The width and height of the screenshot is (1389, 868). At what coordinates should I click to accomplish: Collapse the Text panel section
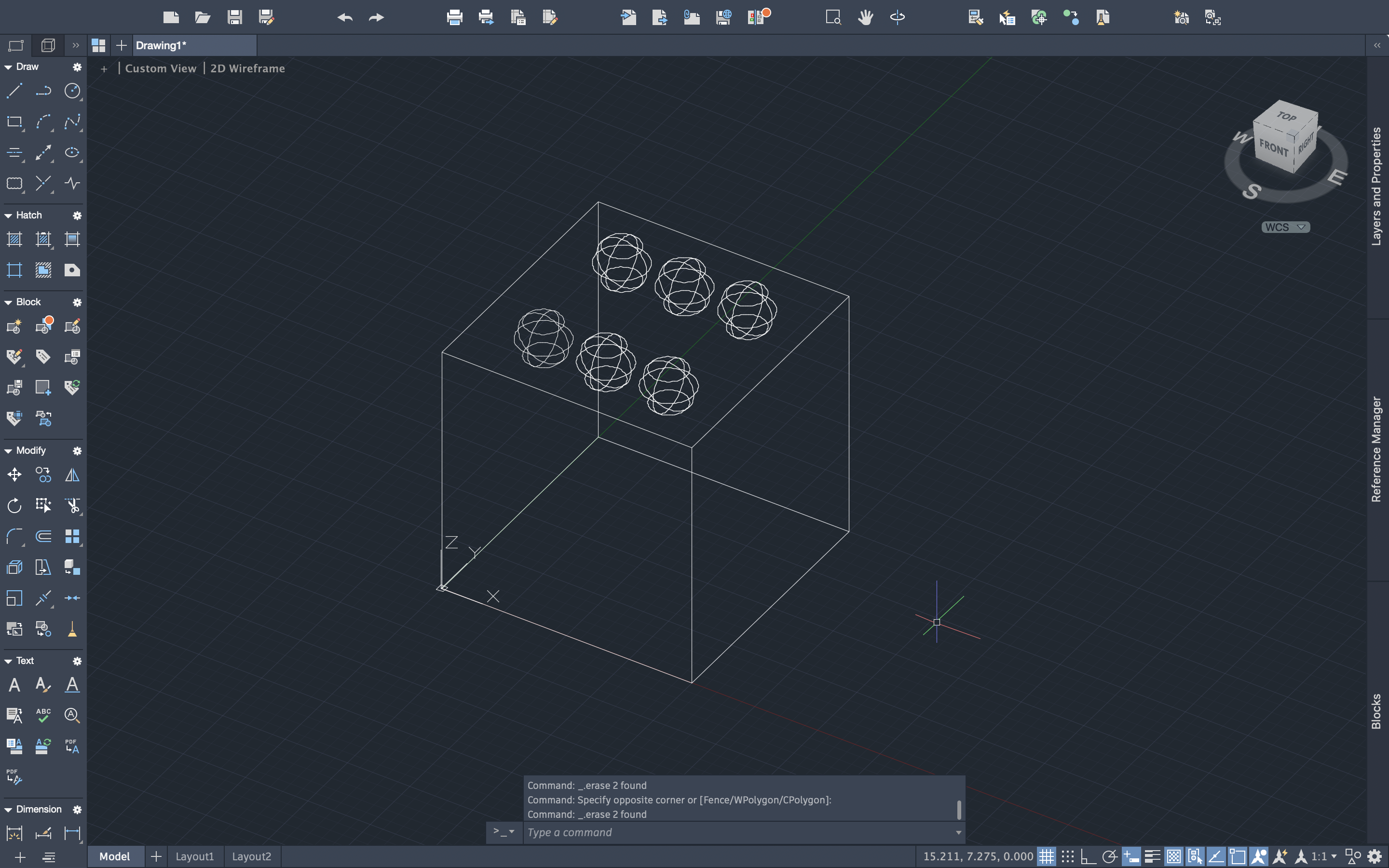click(x=8, y=661)
